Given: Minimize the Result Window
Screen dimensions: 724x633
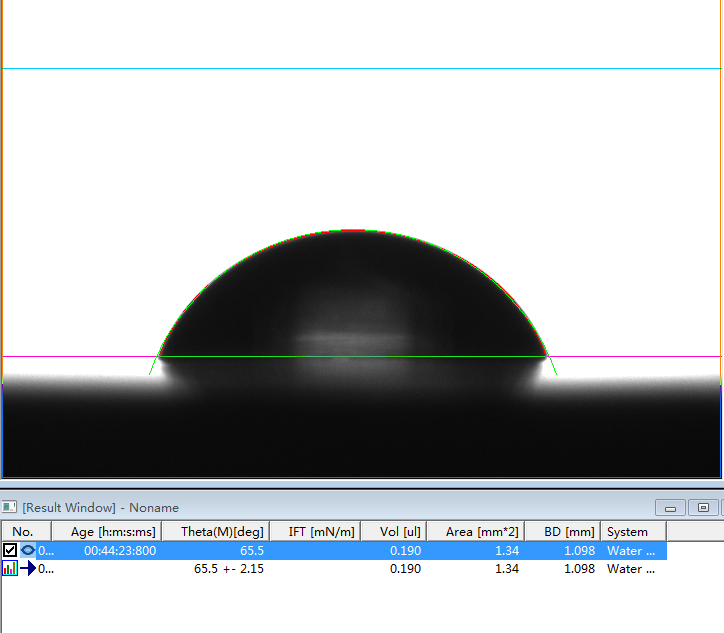Looking at the screenshot, I should coord(669,508).
